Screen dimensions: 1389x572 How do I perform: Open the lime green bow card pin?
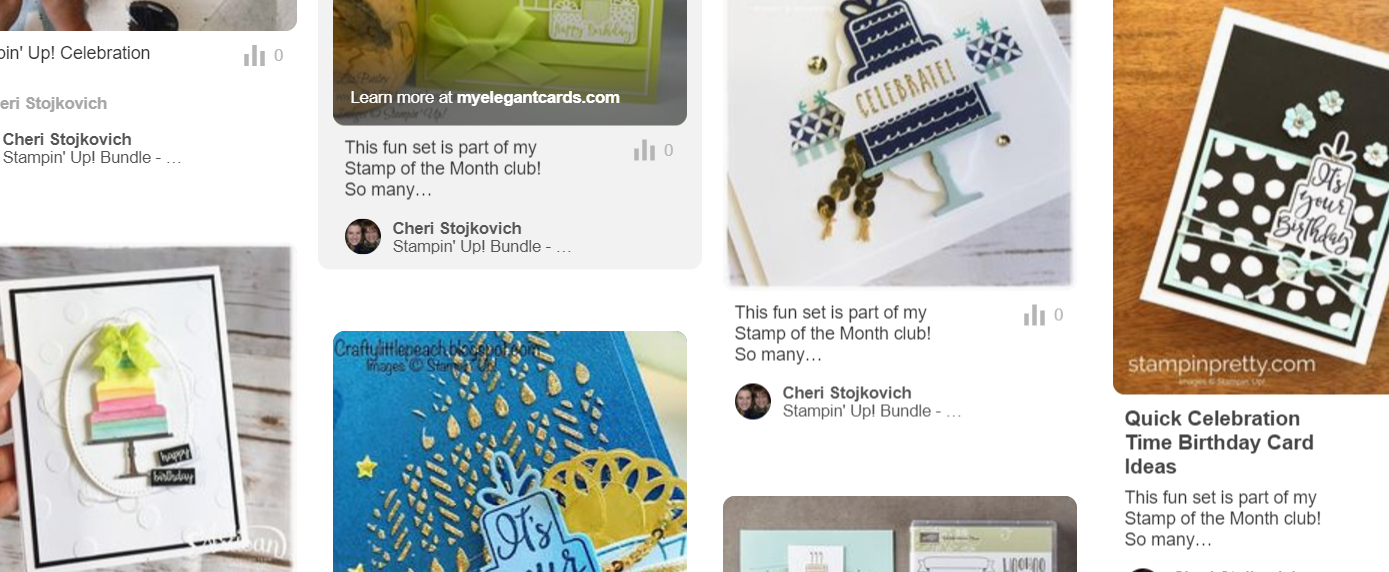(510, 62)
